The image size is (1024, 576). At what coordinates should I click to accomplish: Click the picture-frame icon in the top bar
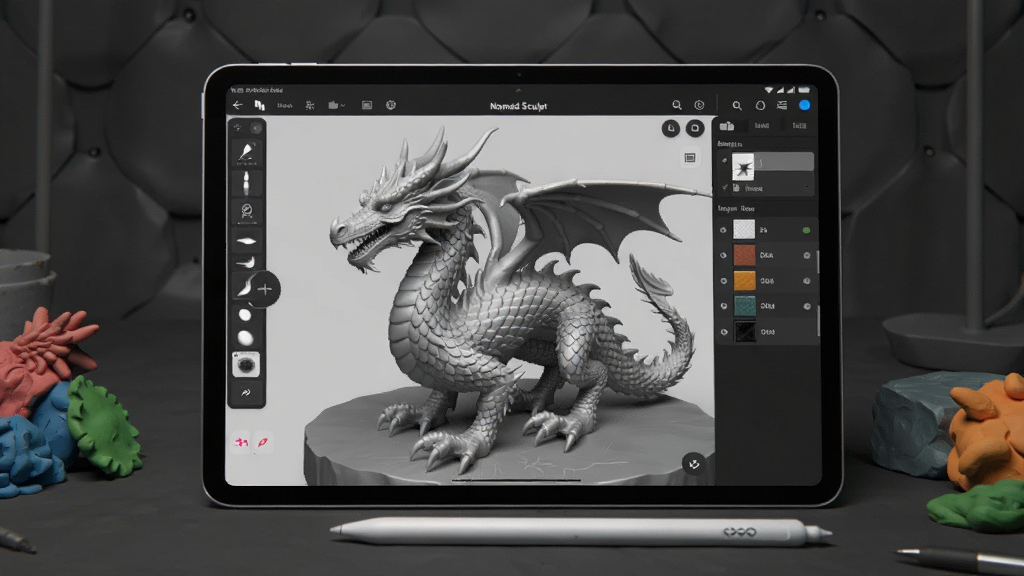click(367, 105)
